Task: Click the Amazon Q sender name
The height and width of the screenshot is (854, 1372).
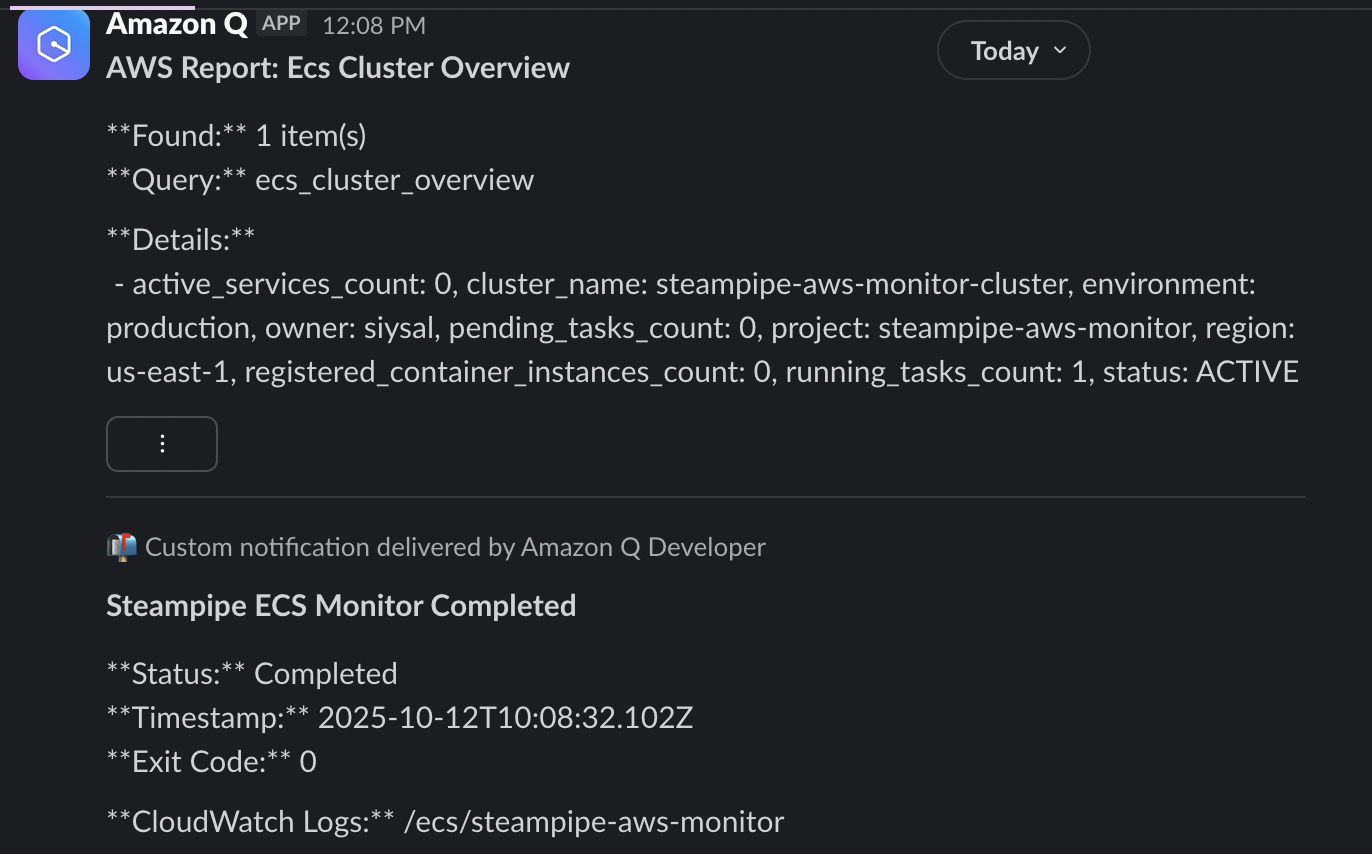Action: [176, 23]
